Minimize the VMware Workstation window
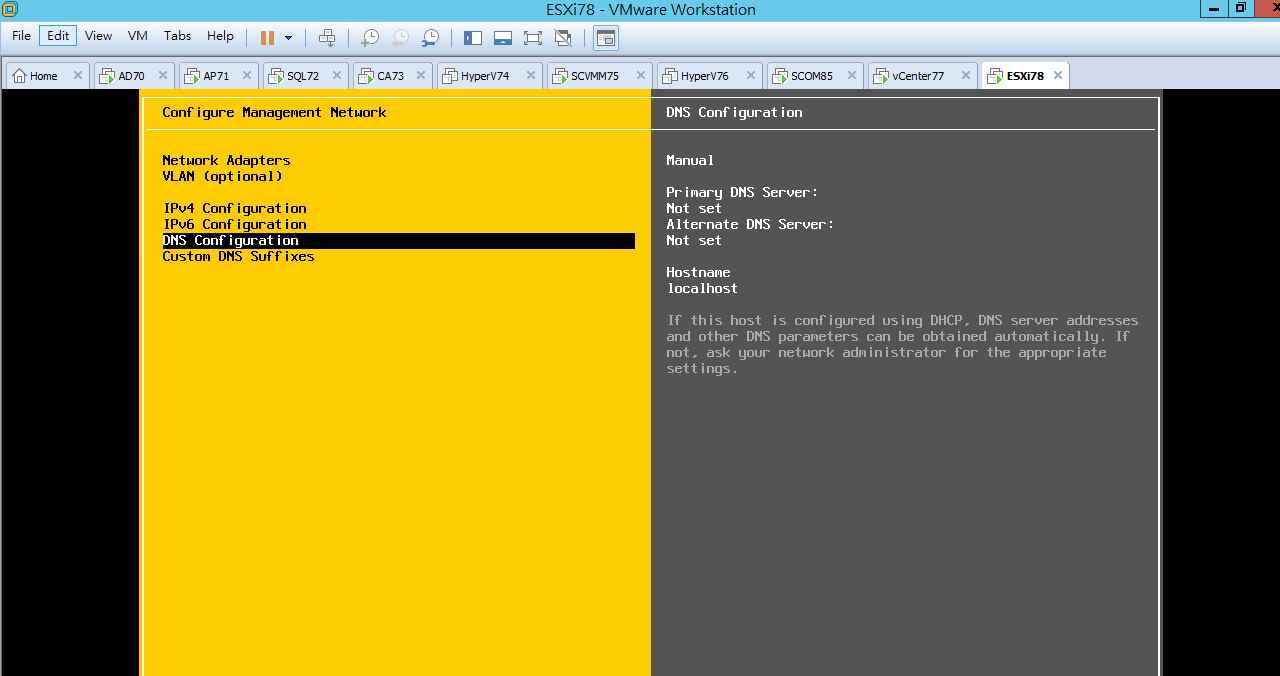This screenshot has width=1280, height=676. [x=1214, y=8]
